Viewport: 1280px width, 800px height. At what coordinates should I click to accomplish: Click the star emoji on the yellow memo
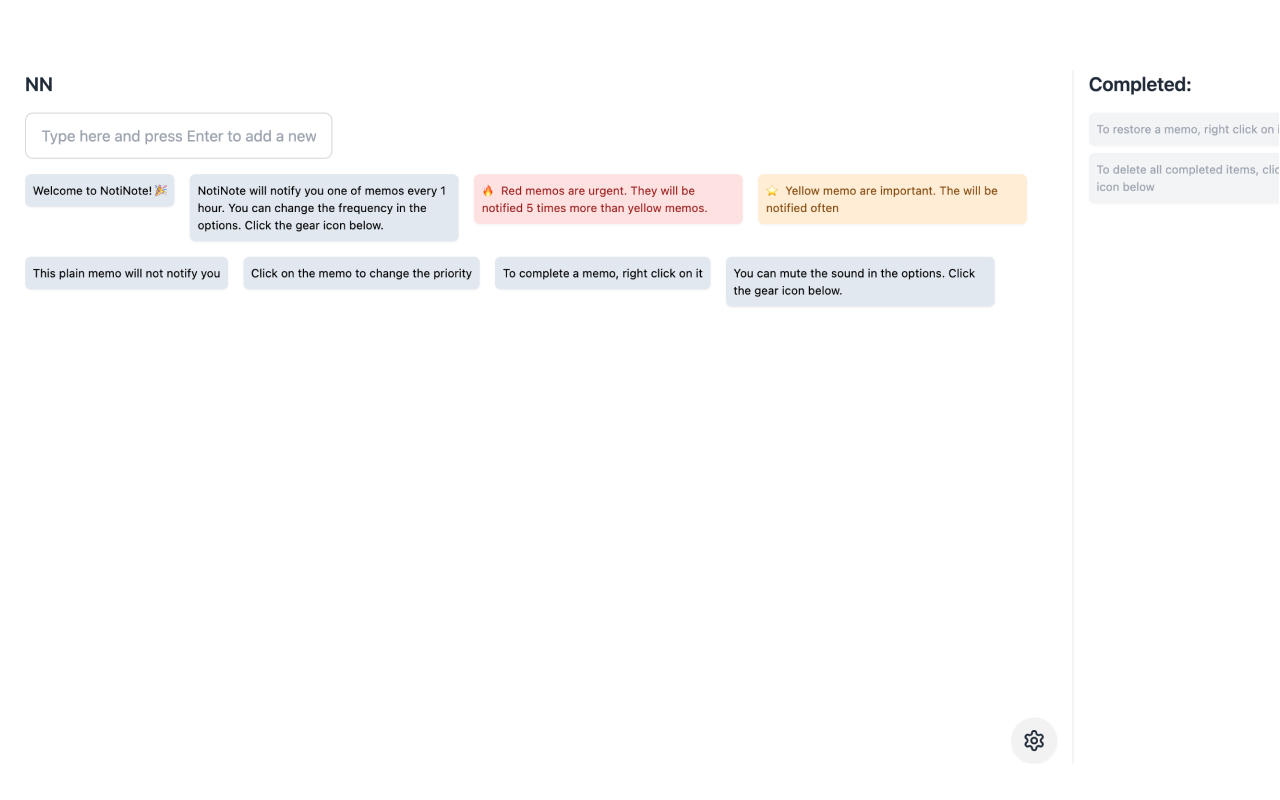tap(771, 190)
